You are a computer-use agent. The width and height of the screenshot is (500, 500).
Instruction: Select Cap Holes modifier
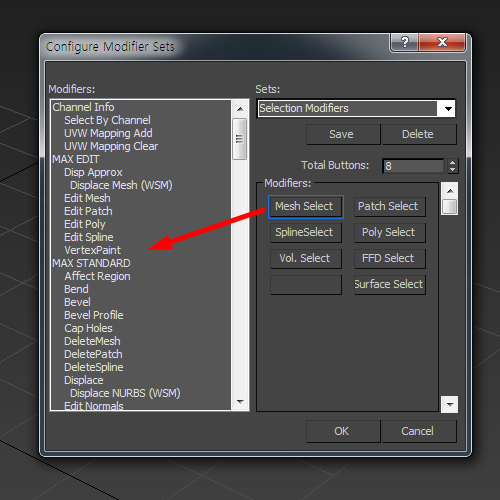coord(88,328)
